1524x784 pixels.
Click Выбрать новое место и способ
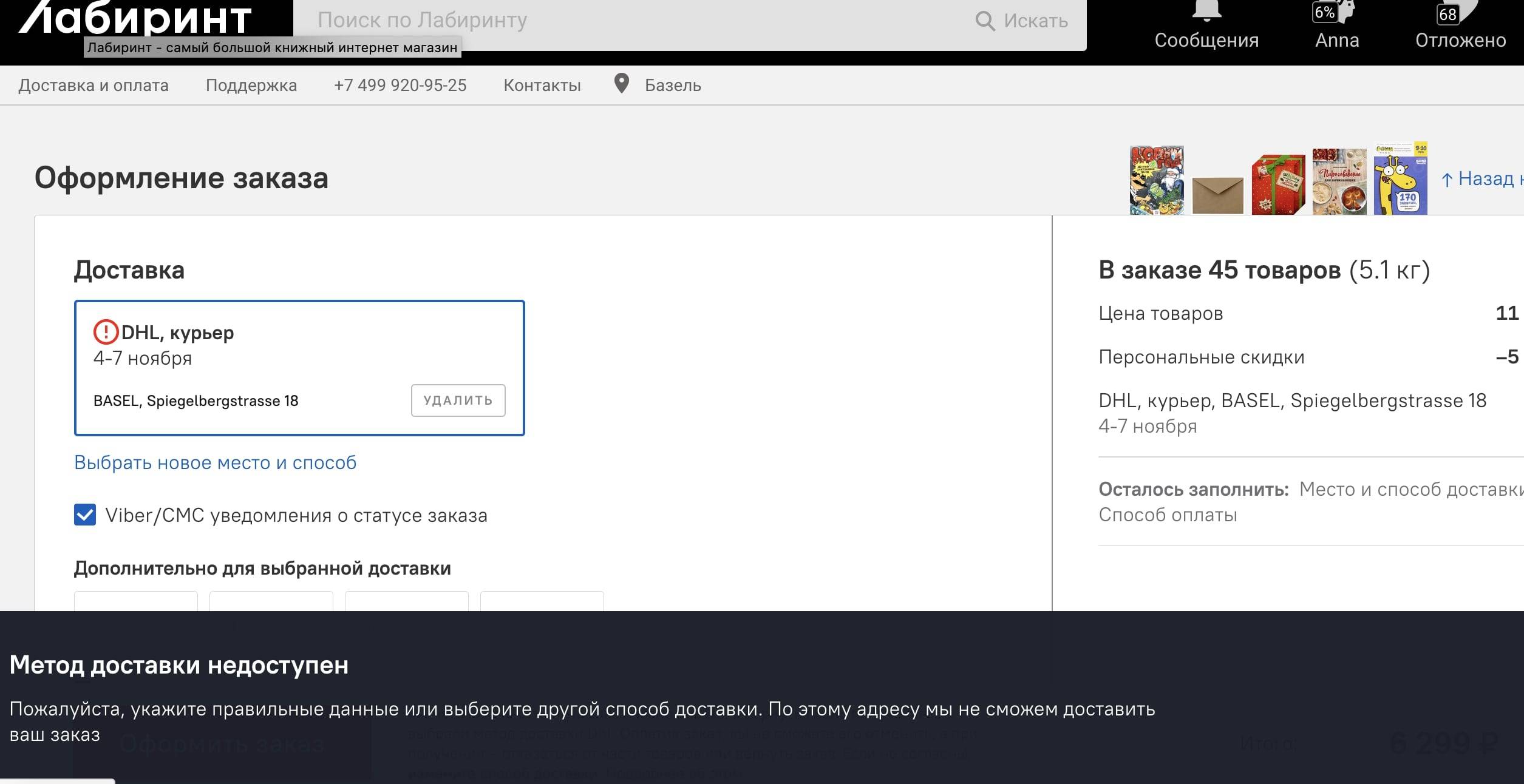point(215,462)
